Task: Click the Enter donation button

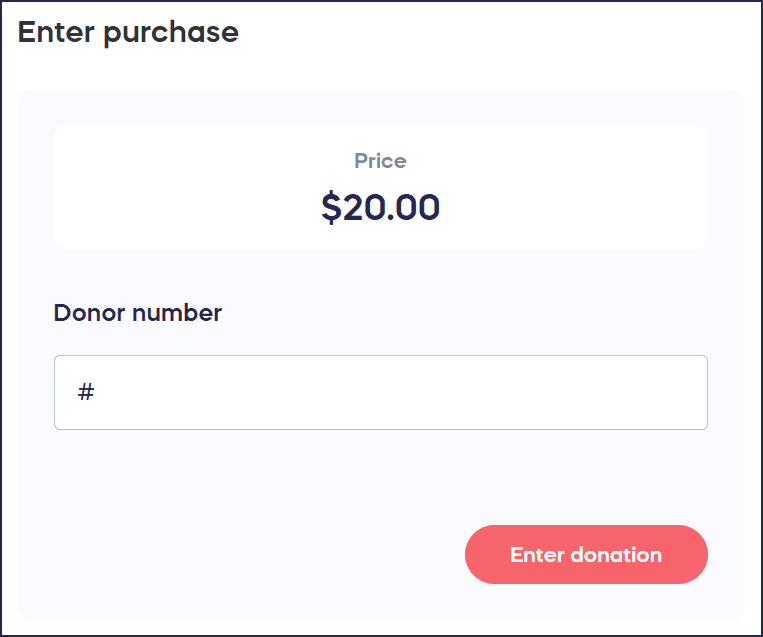Action: point(586,554)
